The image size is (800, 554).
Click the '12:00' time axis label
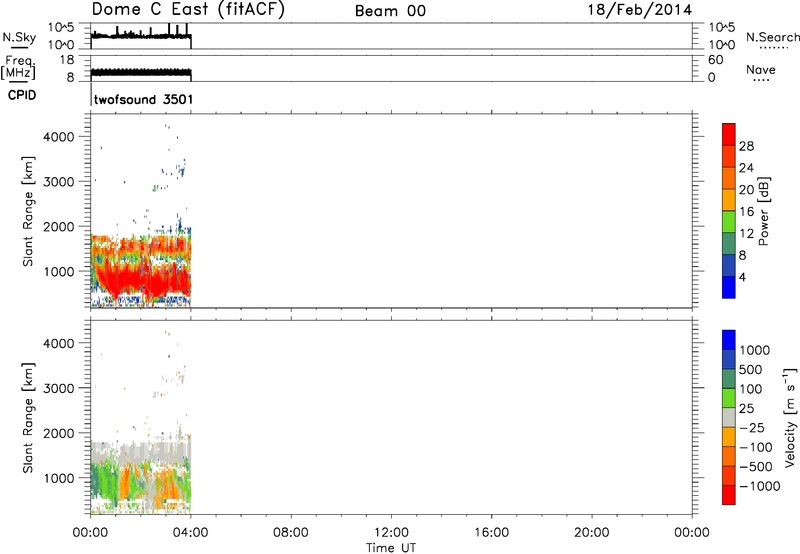click(391, 533)
